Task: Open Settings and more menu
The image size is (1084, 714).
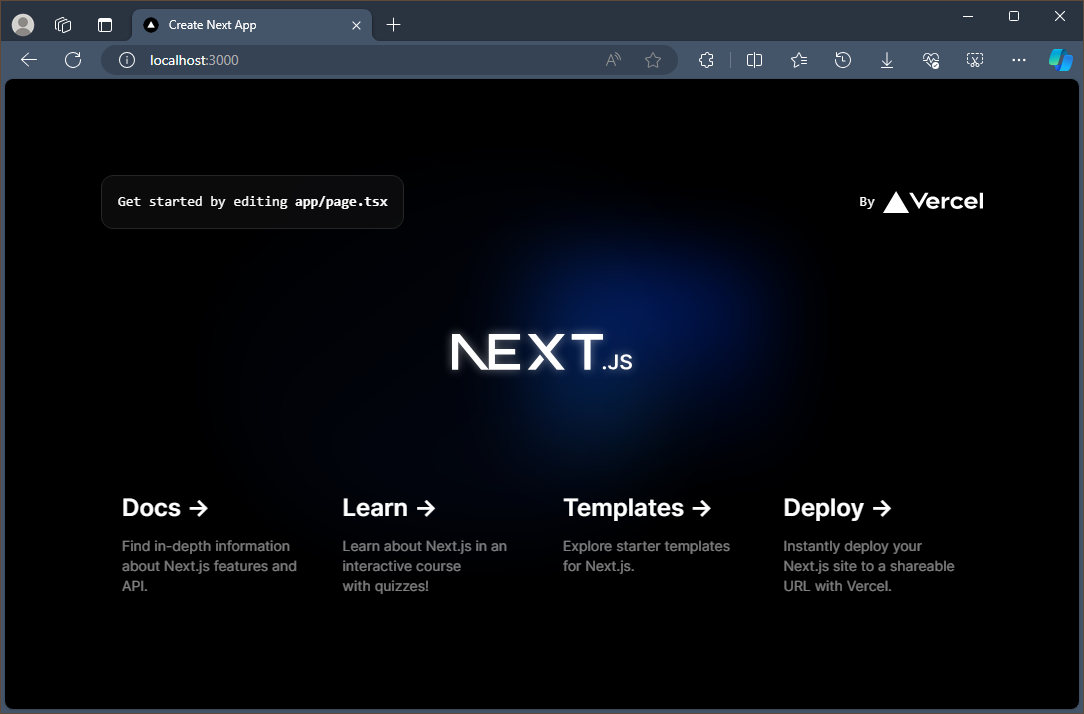Action: (1019, 60)
